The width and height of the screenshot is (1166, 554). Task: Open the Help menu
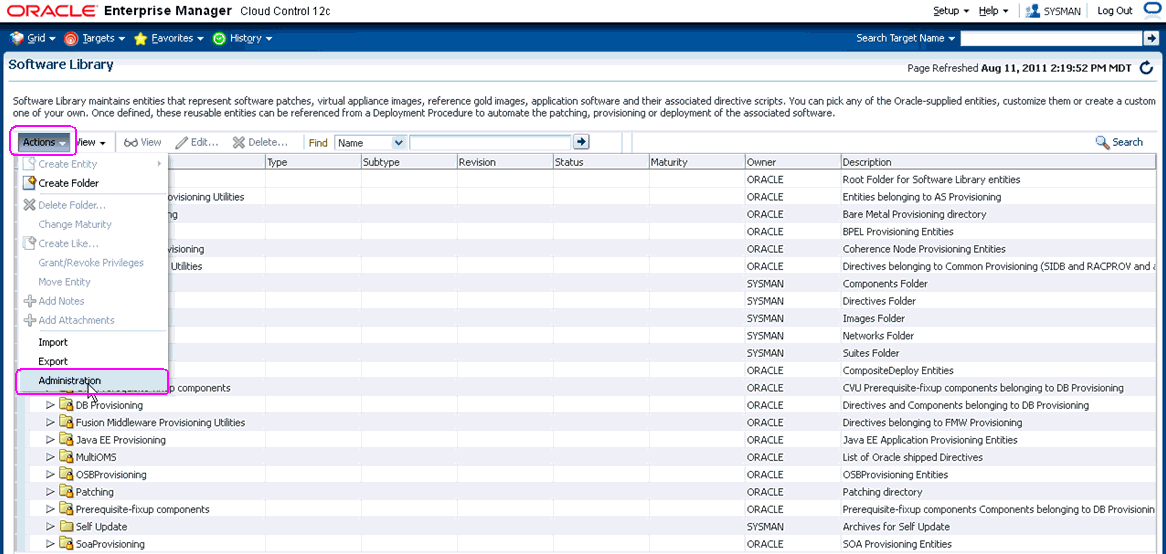993,11
